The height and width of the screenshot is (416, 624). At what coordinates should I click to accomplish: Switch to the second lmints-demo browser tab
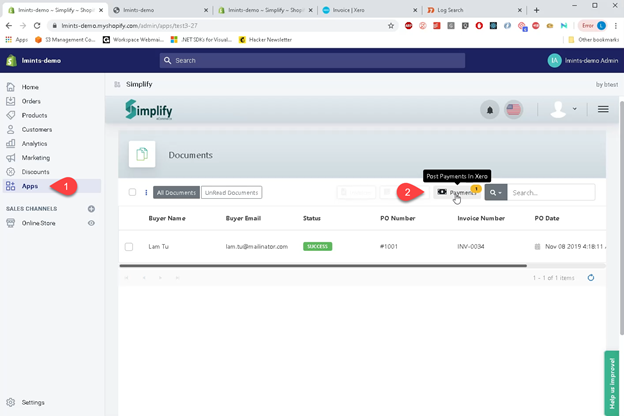point(160,10)
